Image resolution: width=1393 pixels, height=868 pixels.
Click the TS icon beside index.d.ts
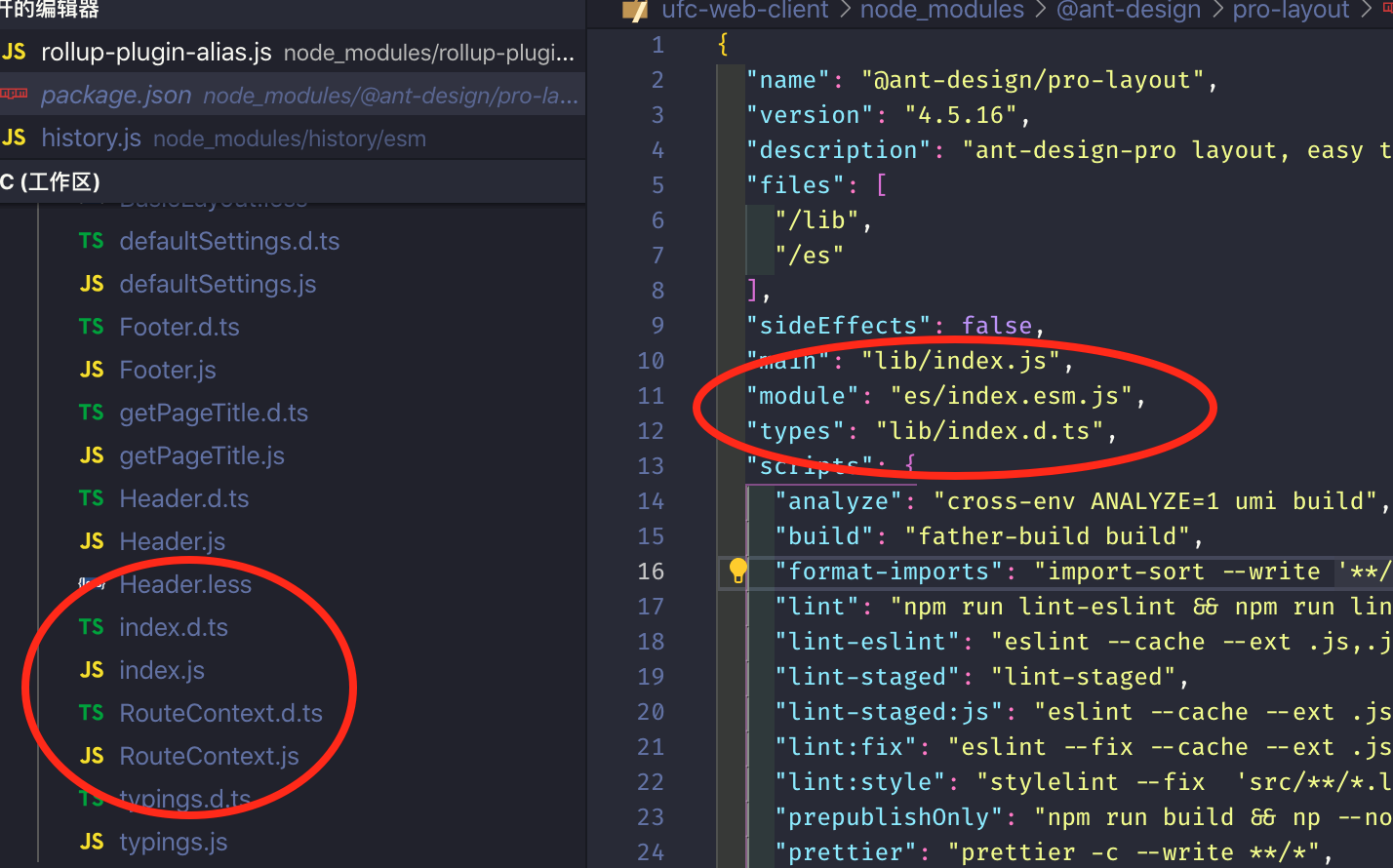(x=91, y=627)
